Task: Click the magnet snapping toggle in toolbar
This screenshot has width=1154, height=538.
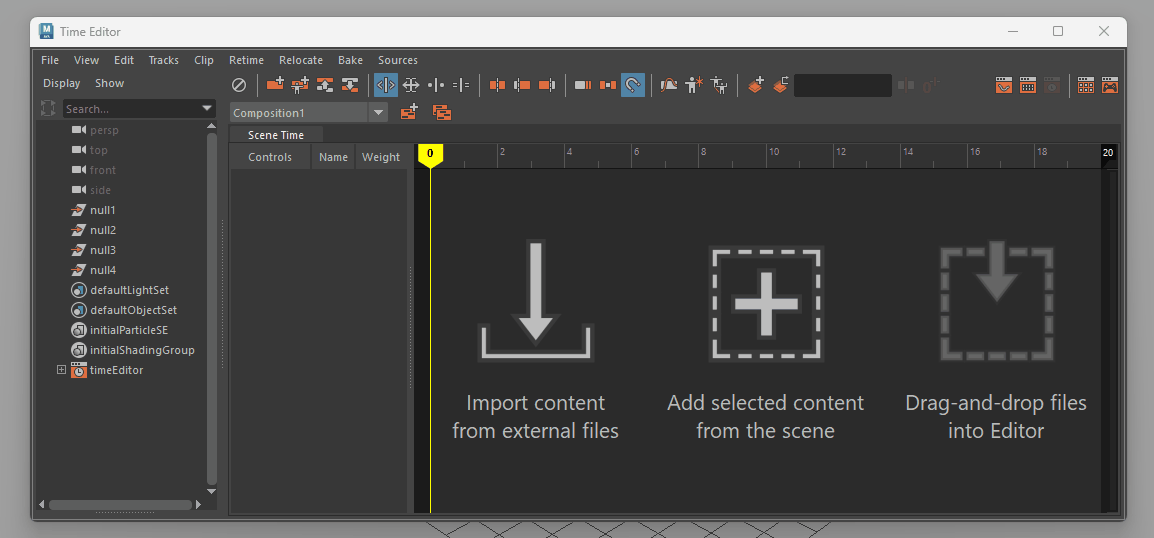Action: pyautogui.click(x=632, y=86)
